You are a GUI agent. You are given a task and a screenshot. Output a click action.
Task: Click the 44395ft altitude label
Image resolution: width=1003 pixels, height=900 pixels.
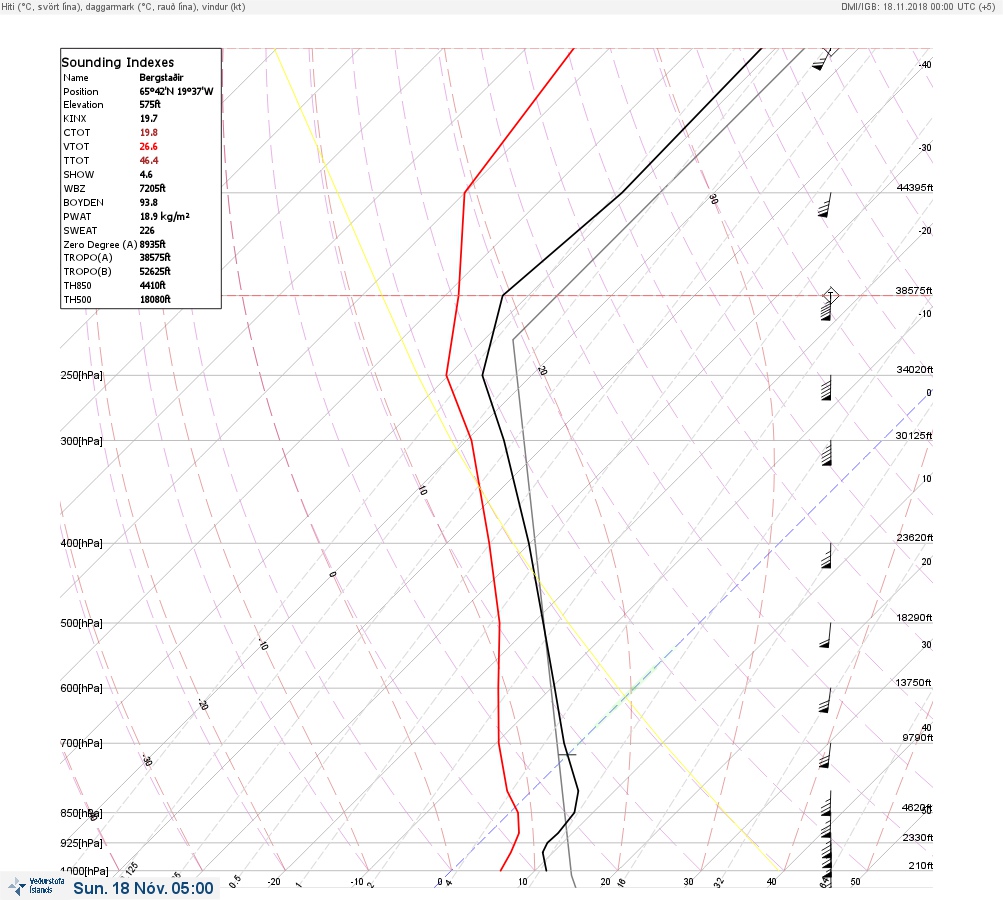(915, 187)
